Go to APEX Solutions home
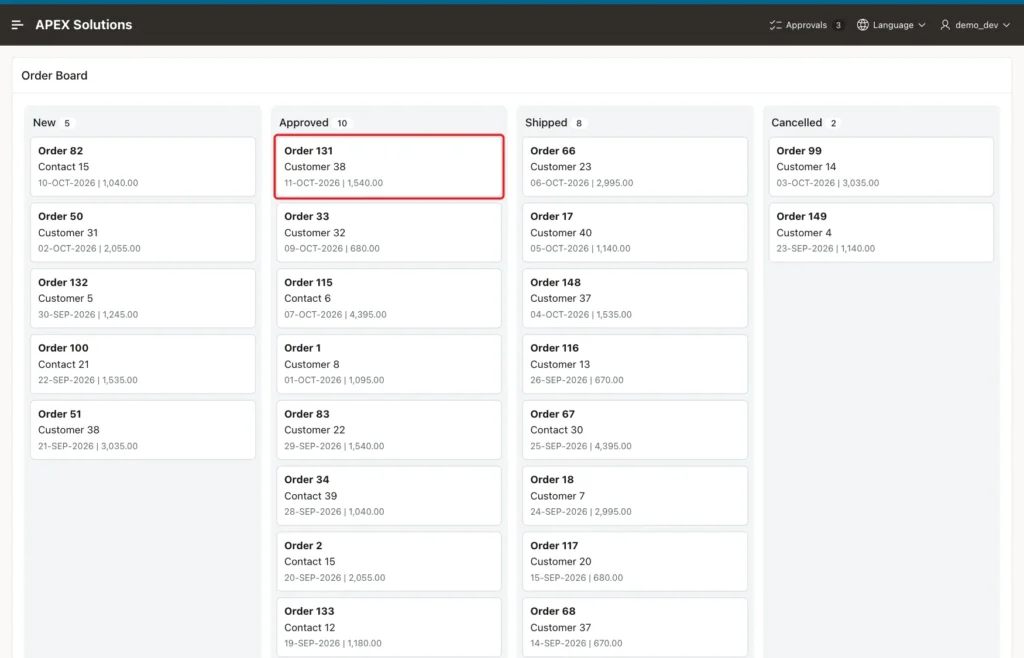Screen dimensions: 1024x658 pyautogui.click(x=84, y=25)
